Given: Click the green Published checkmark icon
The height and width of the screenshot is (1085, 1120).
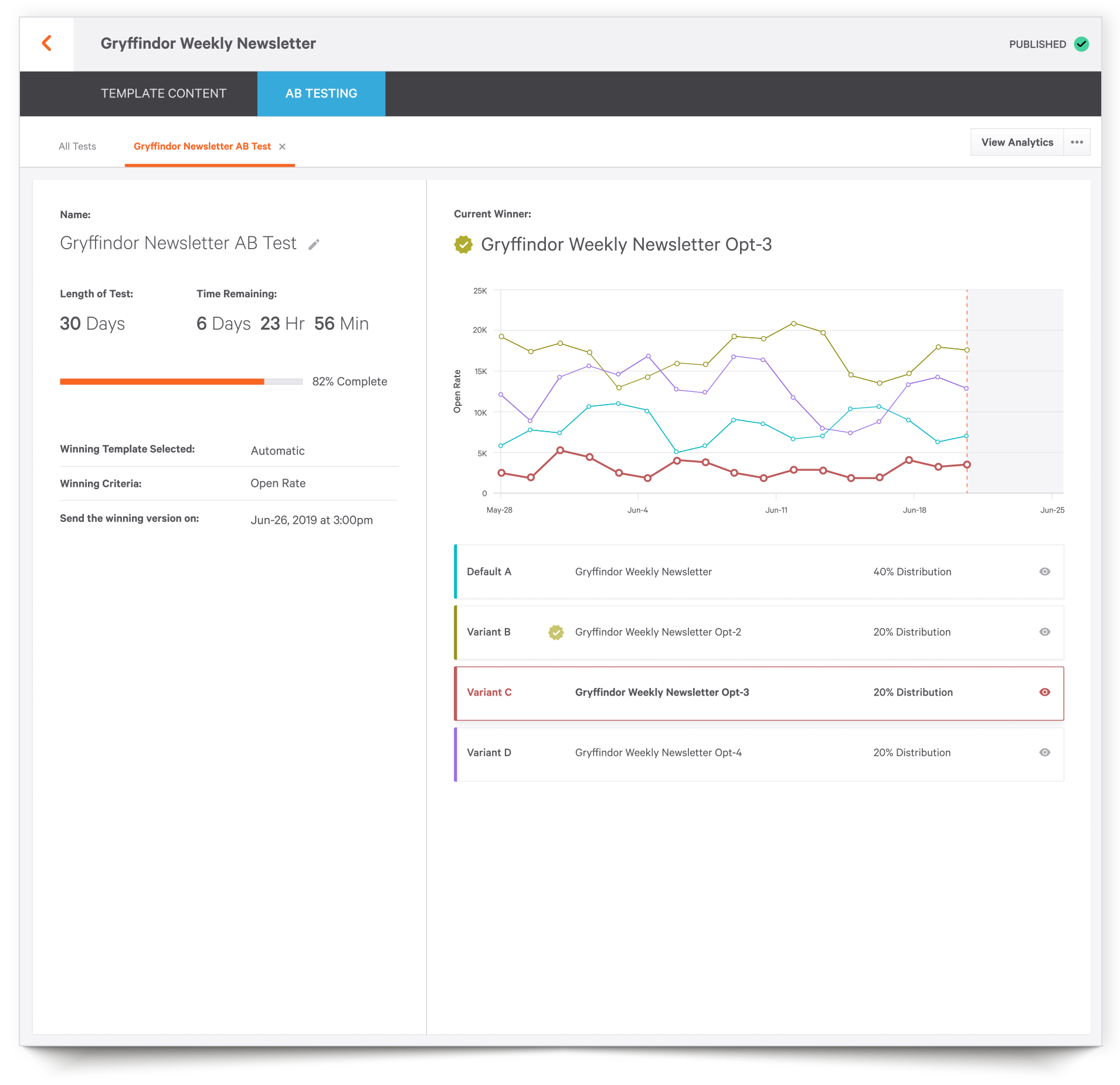Looking at the screenshot, I should [1081, 44].
